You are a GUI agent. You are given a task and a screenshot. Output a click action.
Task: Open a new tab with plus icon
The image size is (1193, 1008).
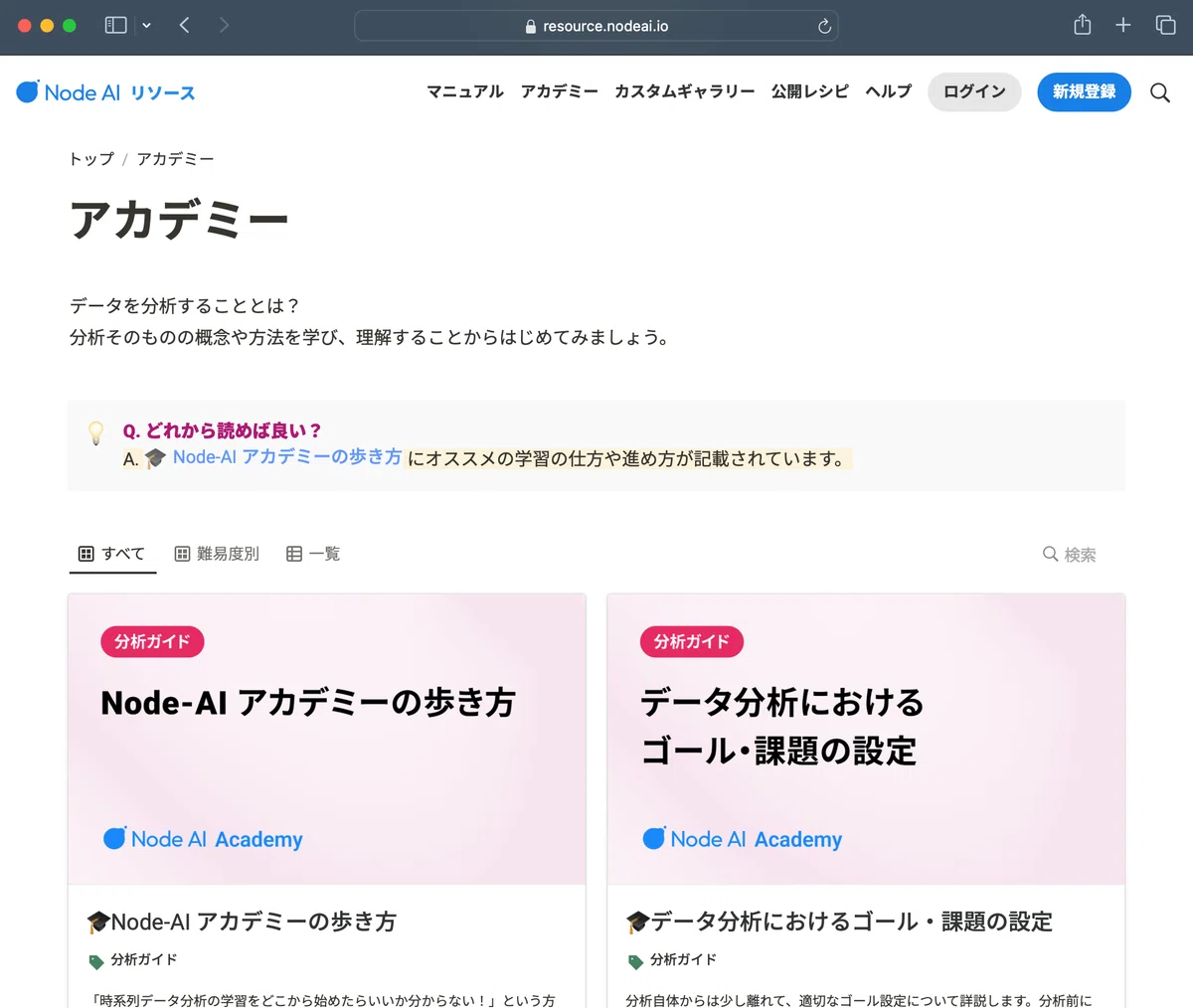[1123, 25]
